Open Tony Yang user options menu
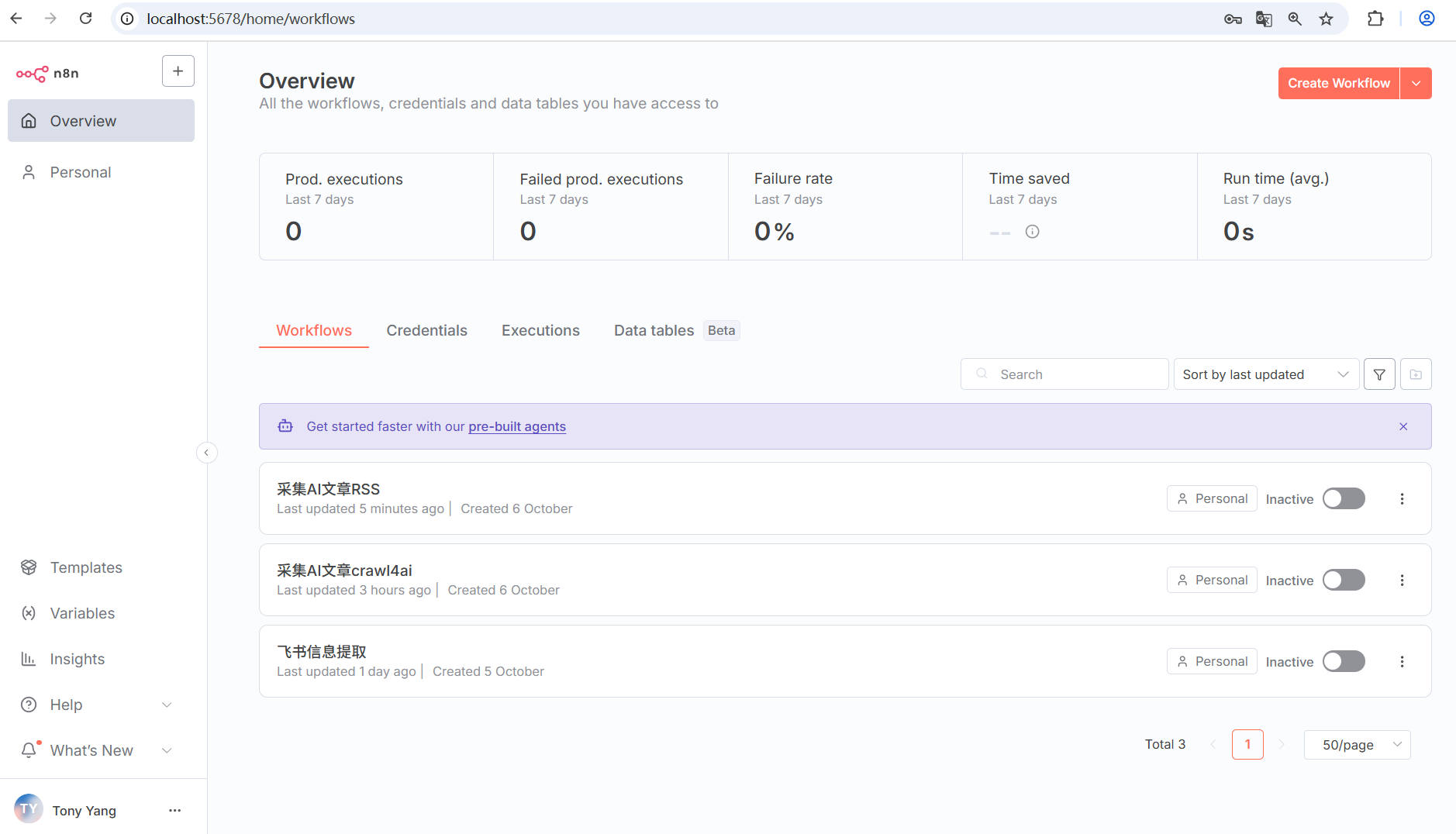 (174, 810)
